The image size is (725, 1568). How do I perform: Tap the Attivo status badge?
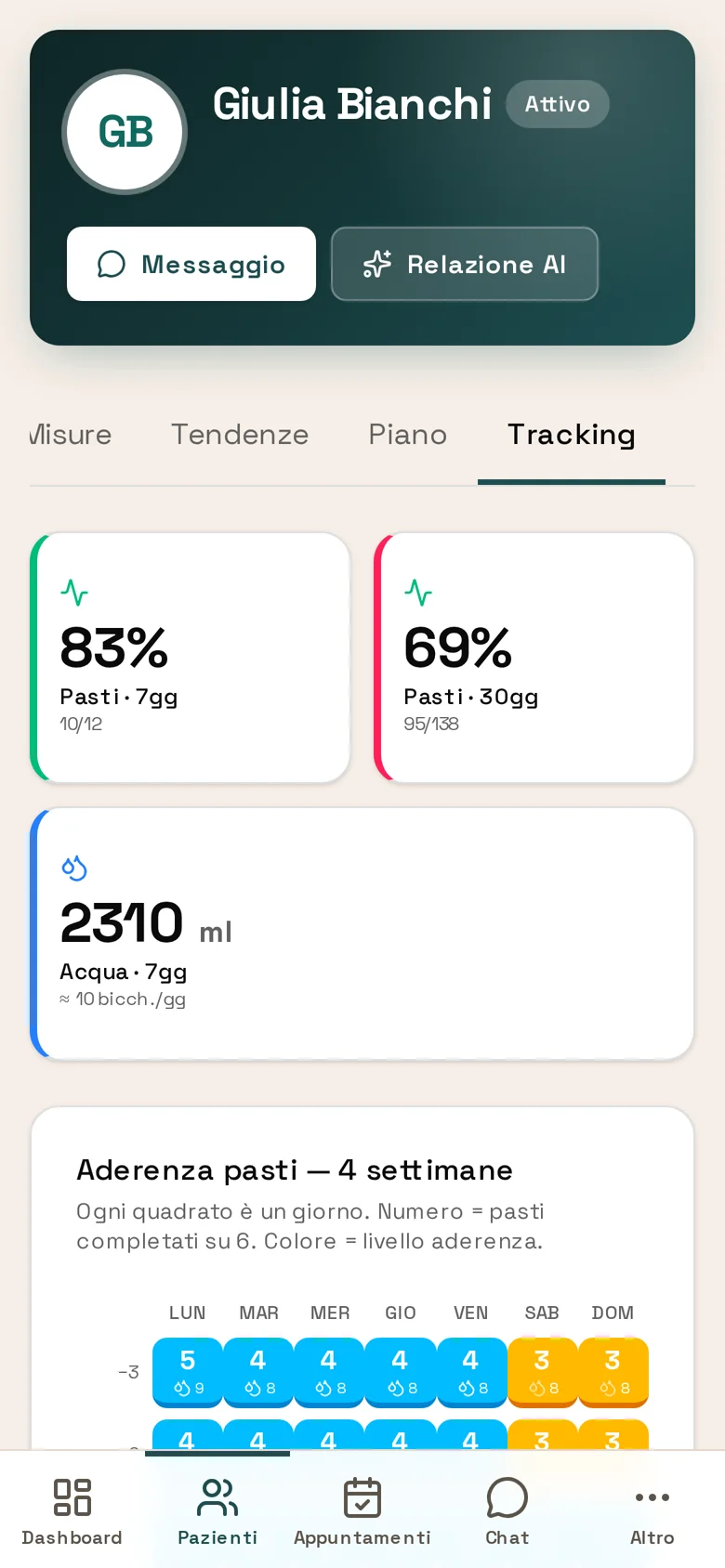pyautogui.click(x=558, y=104)
